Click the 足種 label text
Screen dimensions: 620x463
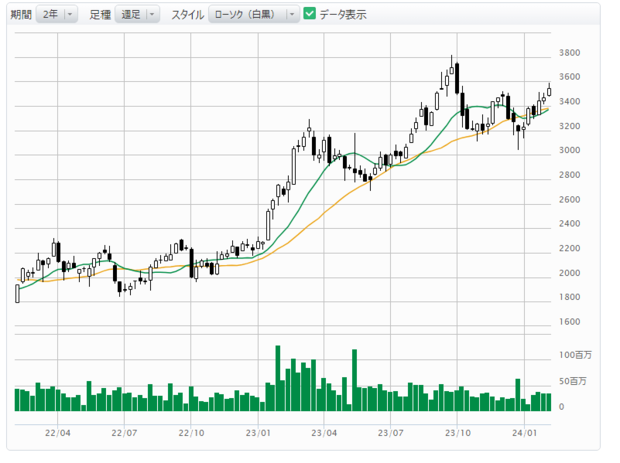tap(100, 14)
